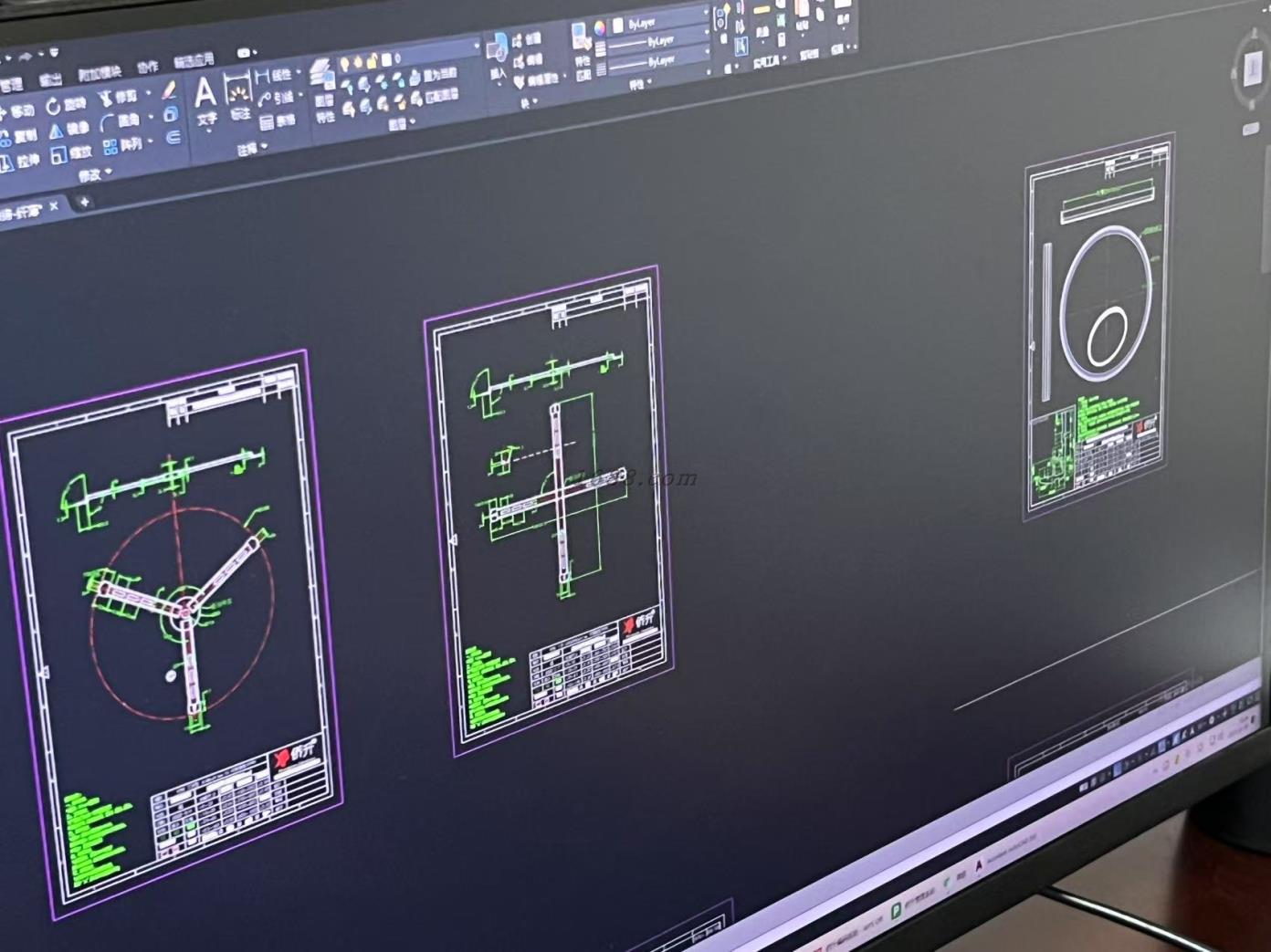Select the Trim (修剪) tool

point(118,97)
